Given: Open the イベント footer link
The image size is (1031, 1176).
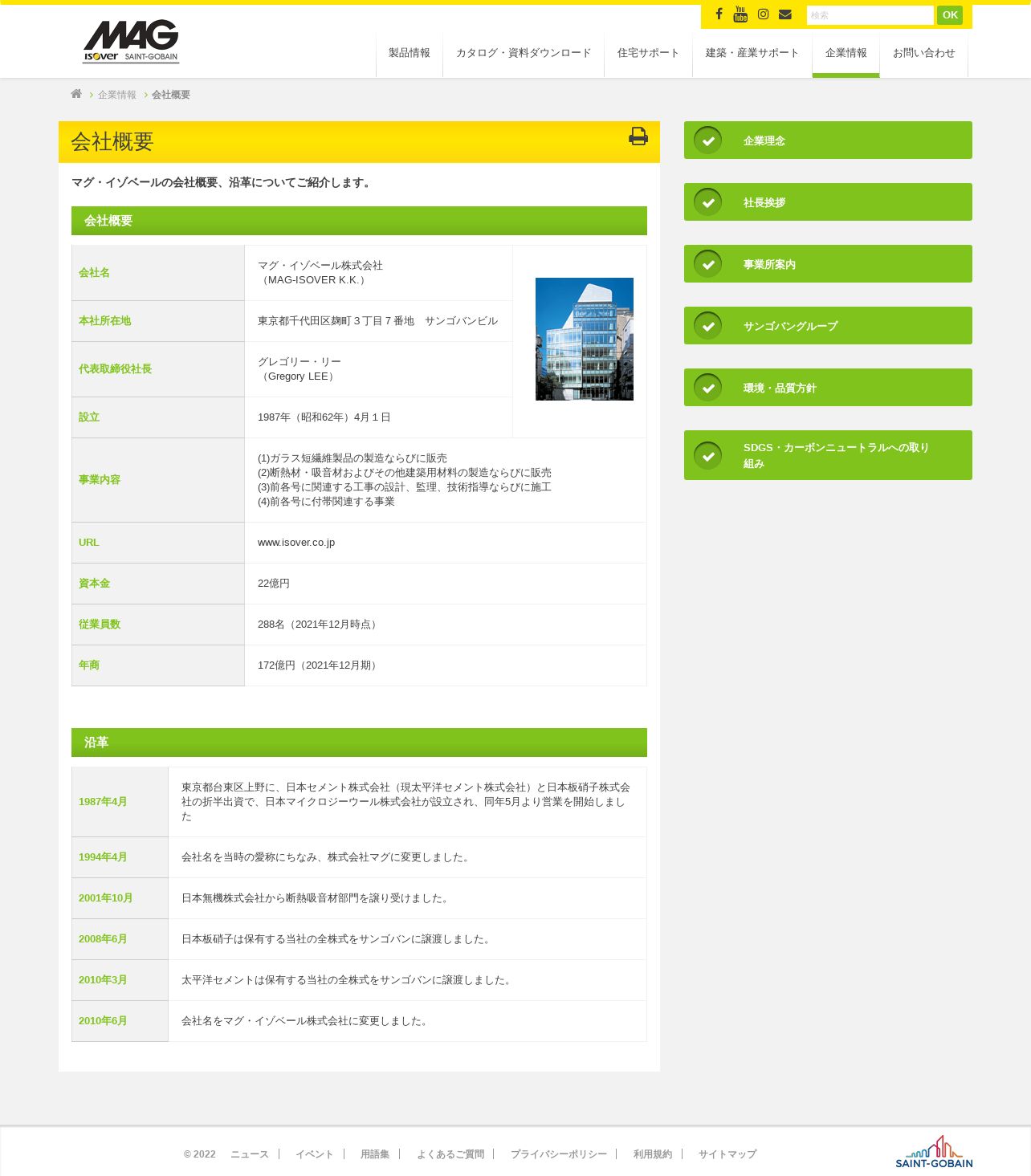Looking at the screenshot, I should 314,1154.
